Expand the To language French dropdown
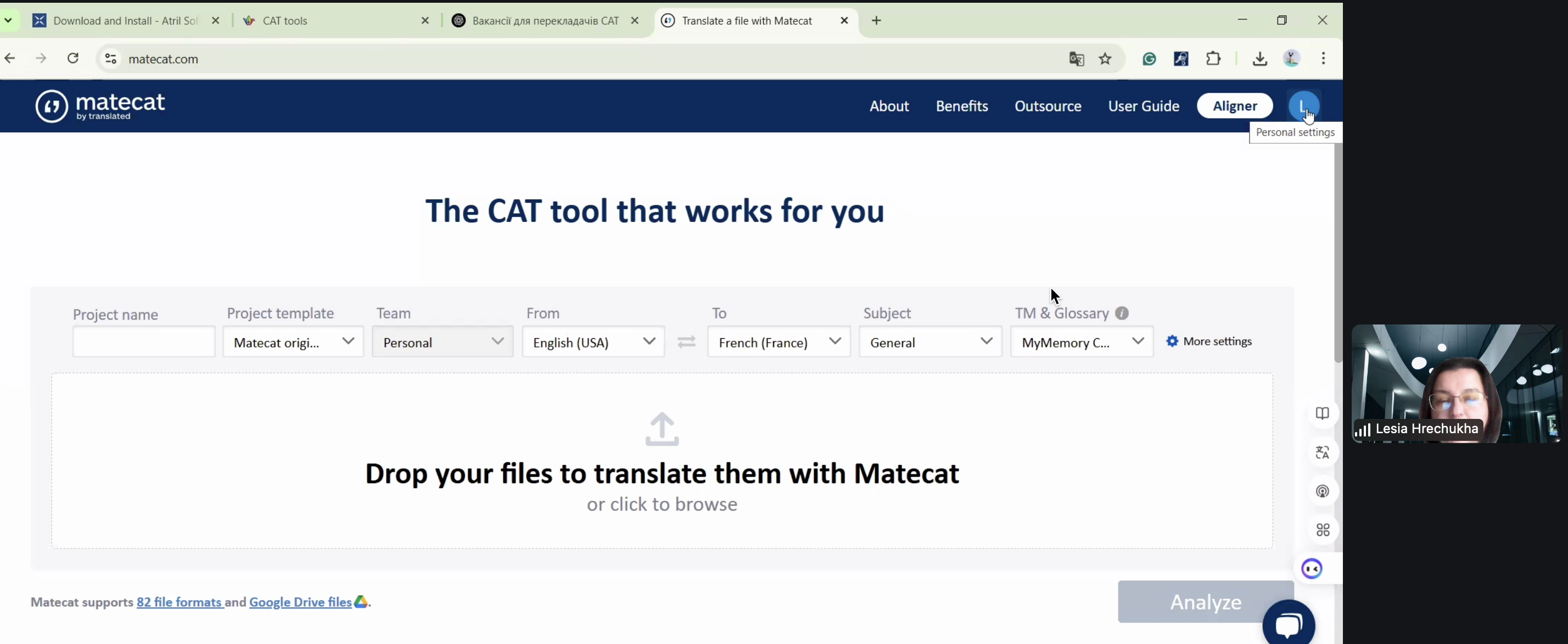The width and height of the screenshot is (1568, 644). [x=779, y=342]
